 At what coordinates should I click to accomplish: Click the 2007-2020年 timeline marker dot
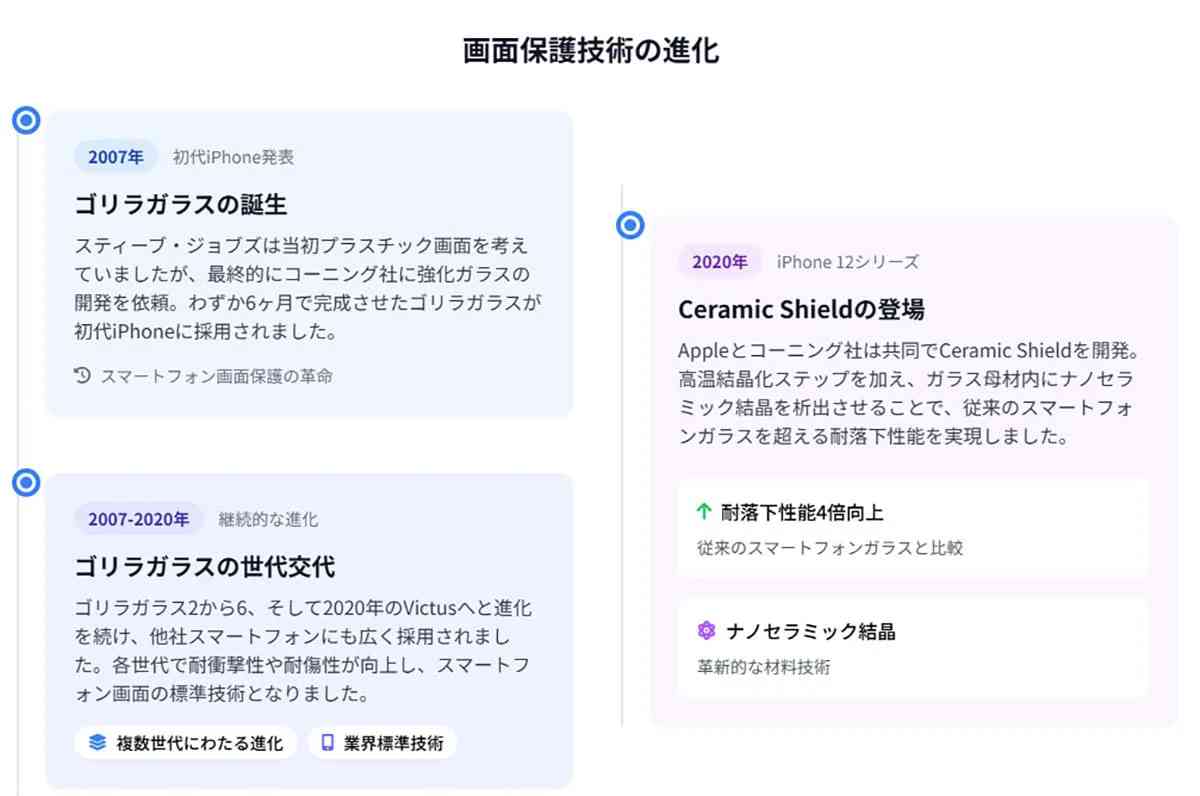pyautogui.click(x=28, y=483)
